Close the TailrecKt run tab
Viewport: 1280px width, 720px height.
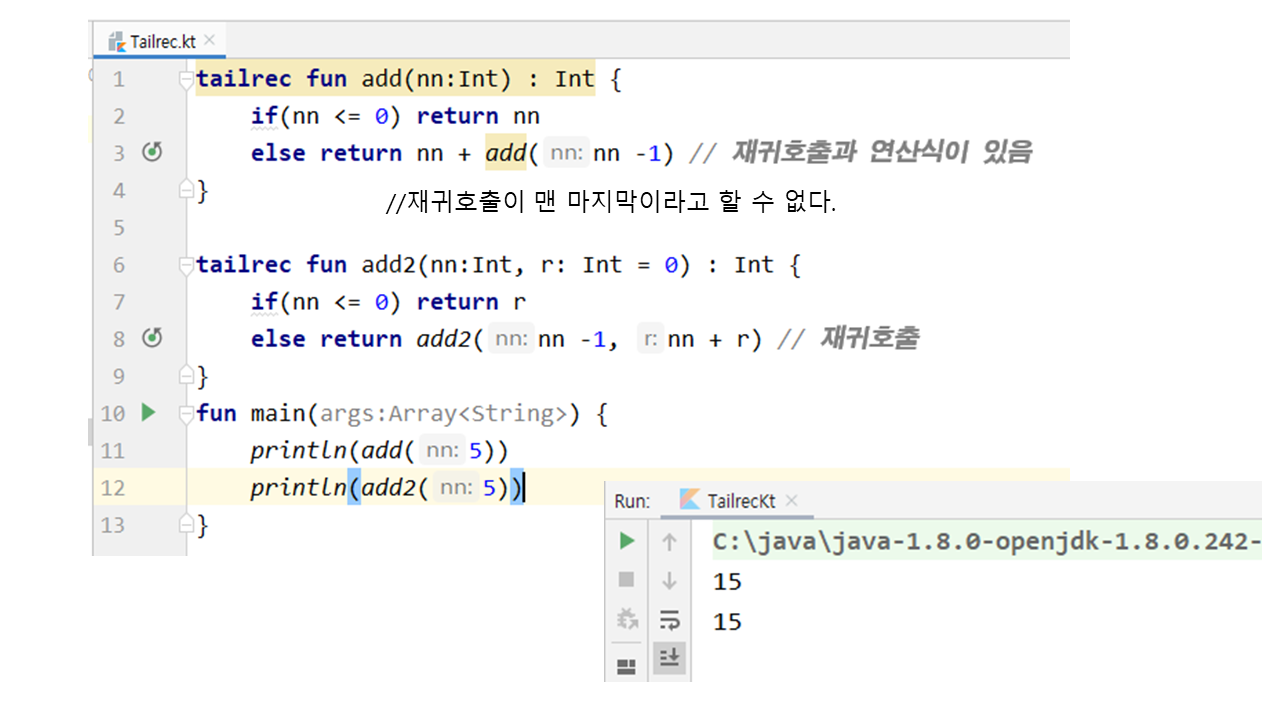pyautogui.click(x=792, y=500)
